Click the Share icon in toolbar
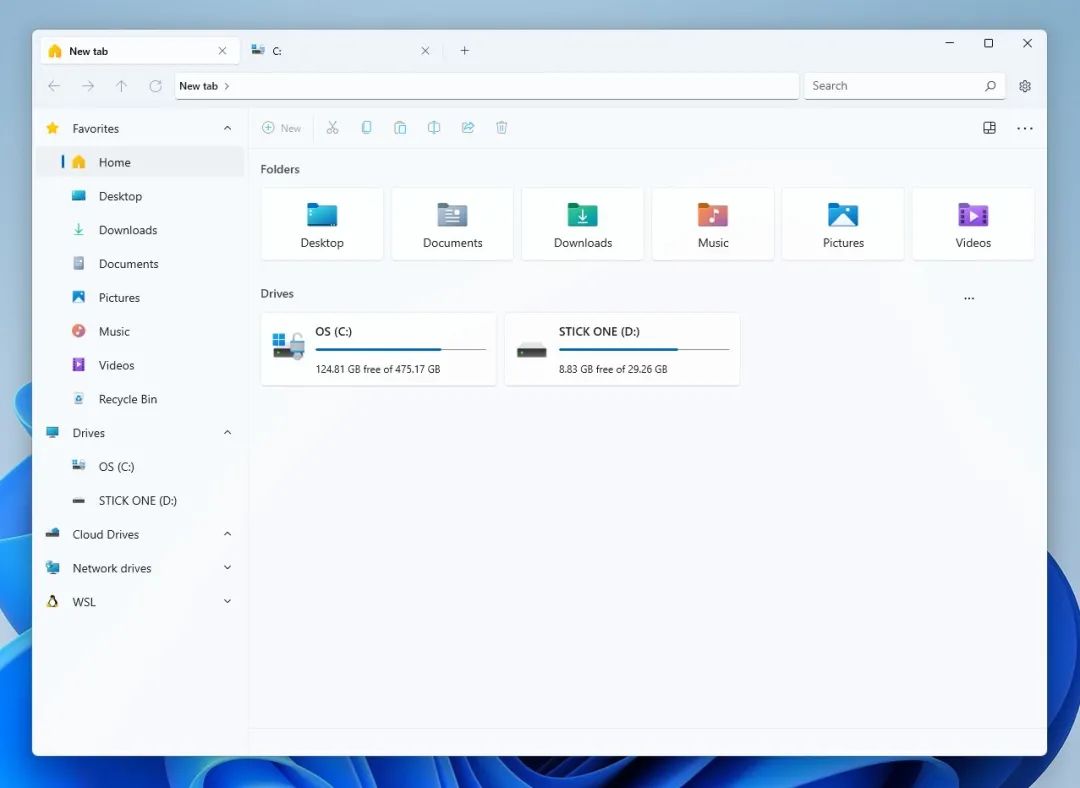 point(468,128)
